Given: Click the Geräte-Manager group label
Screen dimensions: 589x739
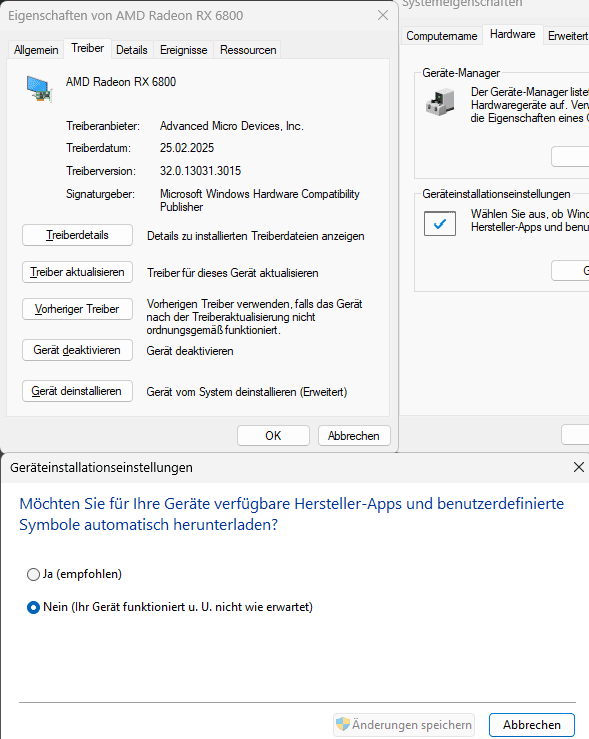Looking at the screenshot, I should click(461, 73).
